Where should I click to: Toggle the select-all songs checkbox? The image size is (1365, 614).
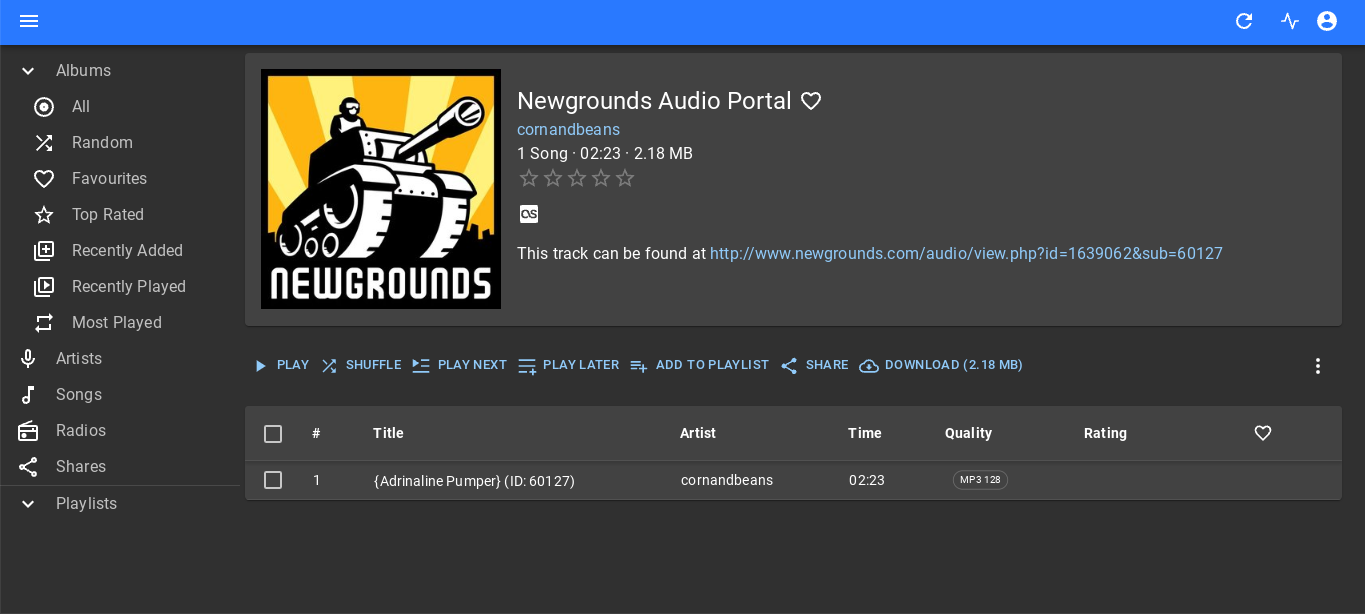pyautogui.click(x=273, y=433)
